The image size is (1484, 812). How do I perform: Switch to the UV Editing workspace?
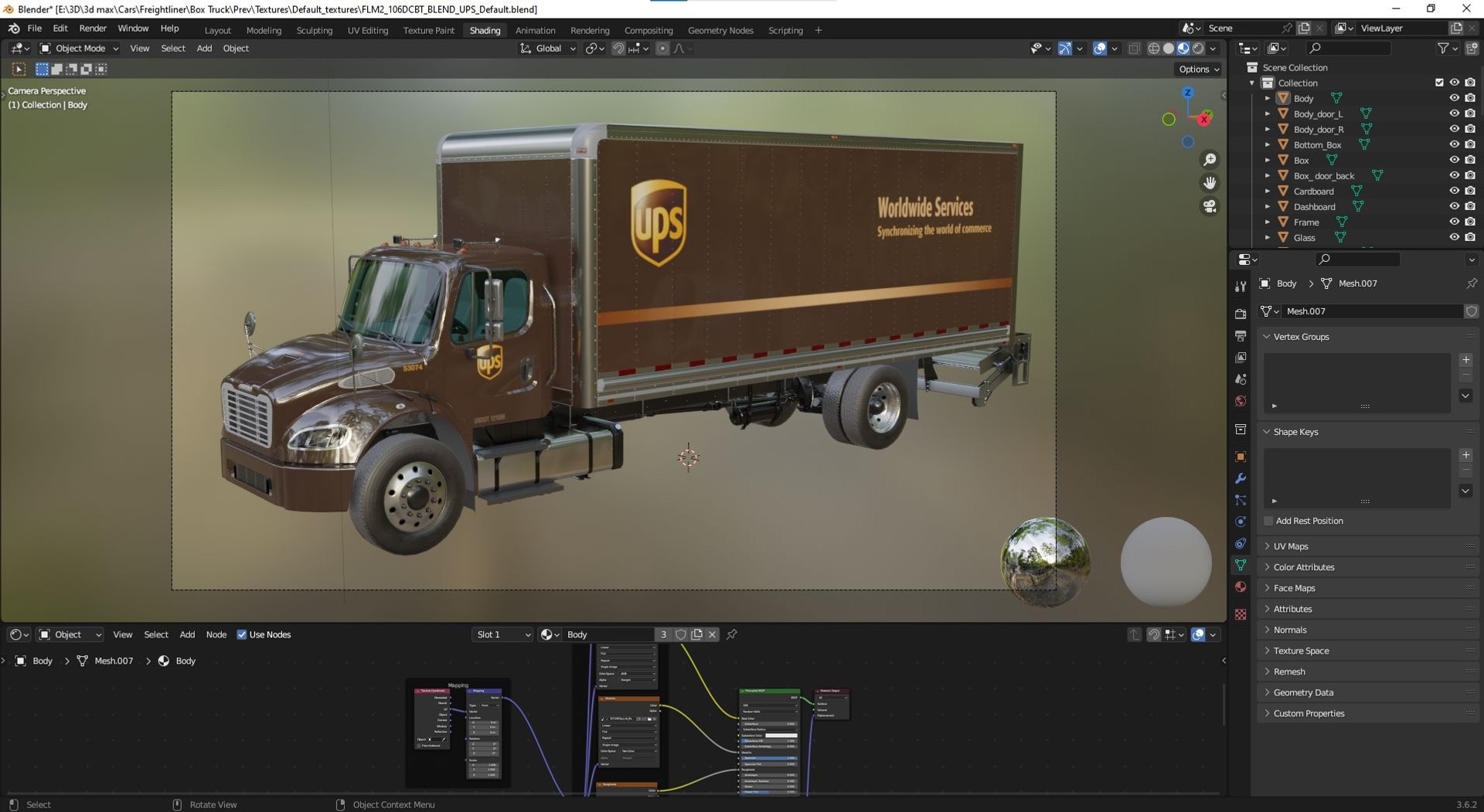click(x=367, y=30)
